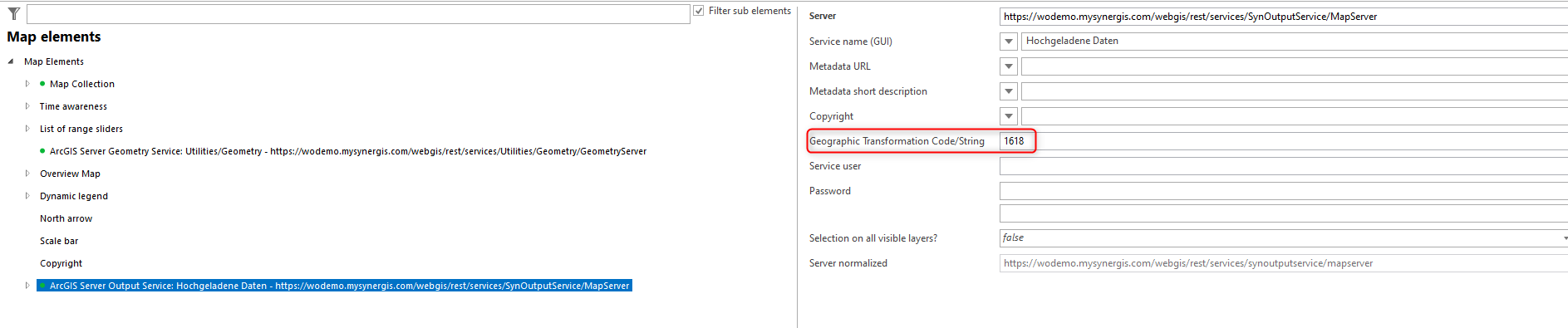
Task: Click the Geographic Transformation Code field 1618
Action: coord(1284,141)
